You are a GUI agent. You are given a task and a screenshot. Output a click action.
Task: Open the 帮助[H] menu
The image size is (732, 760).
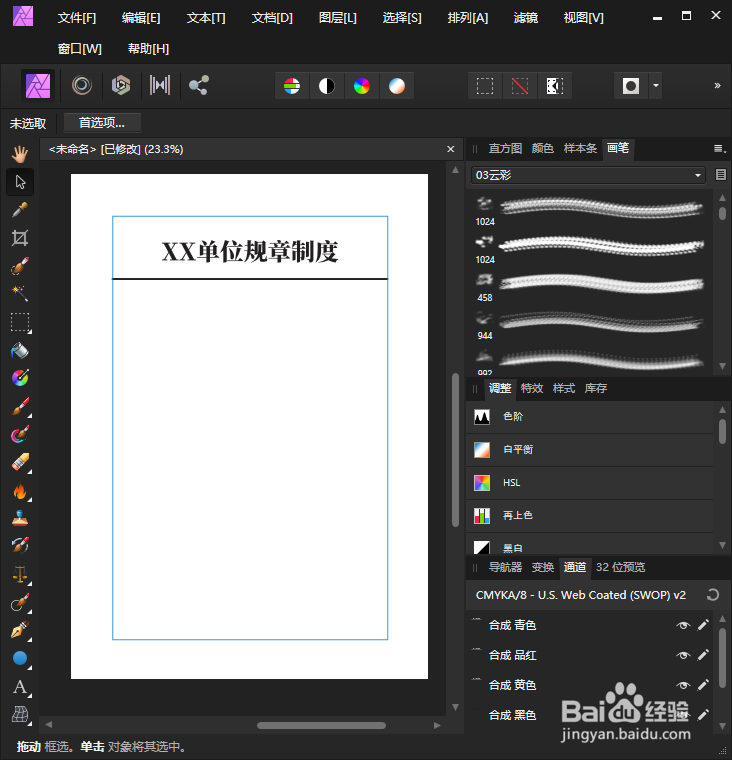tap(148, 48)
